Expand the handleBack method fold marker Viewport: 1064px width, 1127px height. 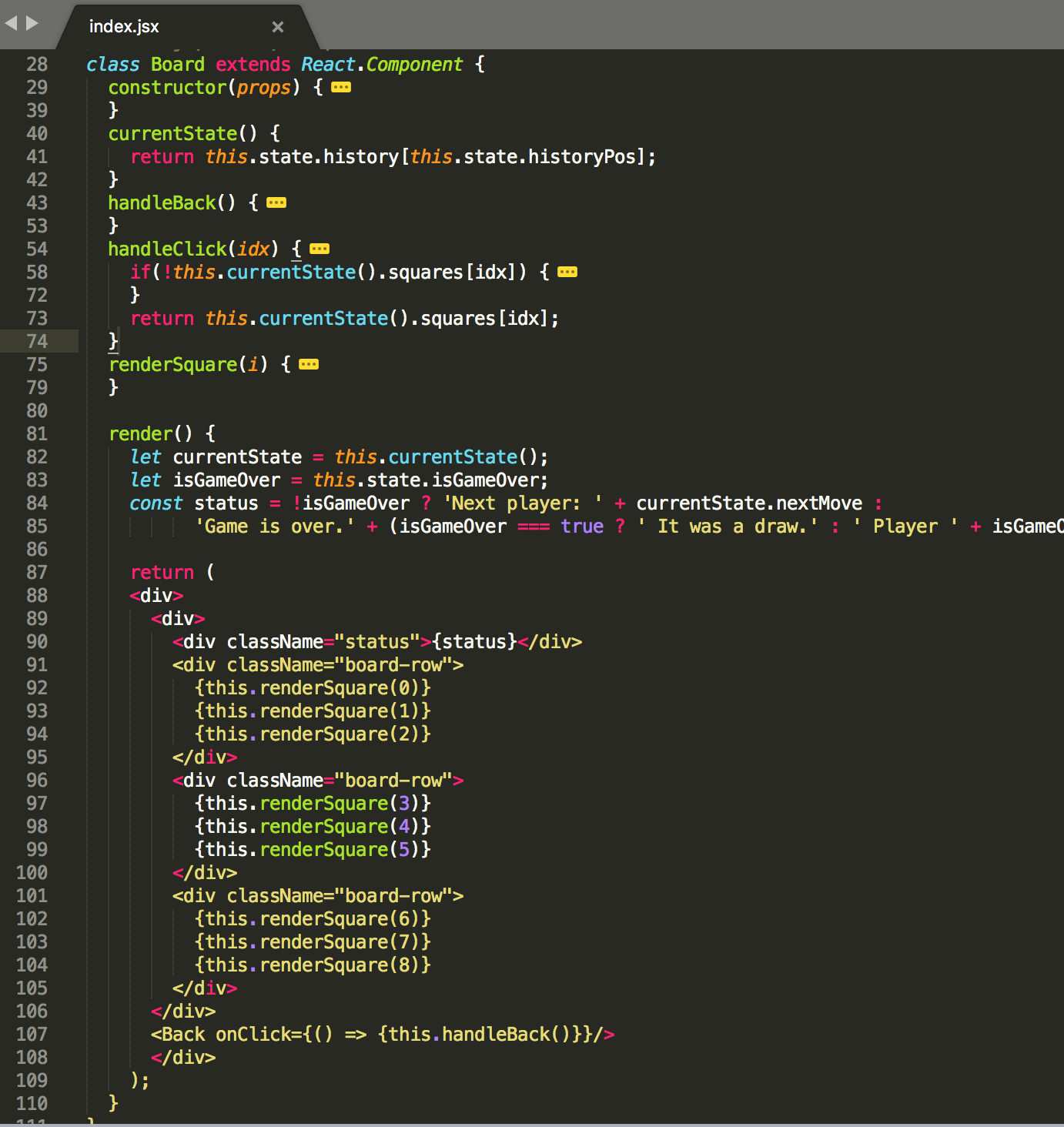276,202
